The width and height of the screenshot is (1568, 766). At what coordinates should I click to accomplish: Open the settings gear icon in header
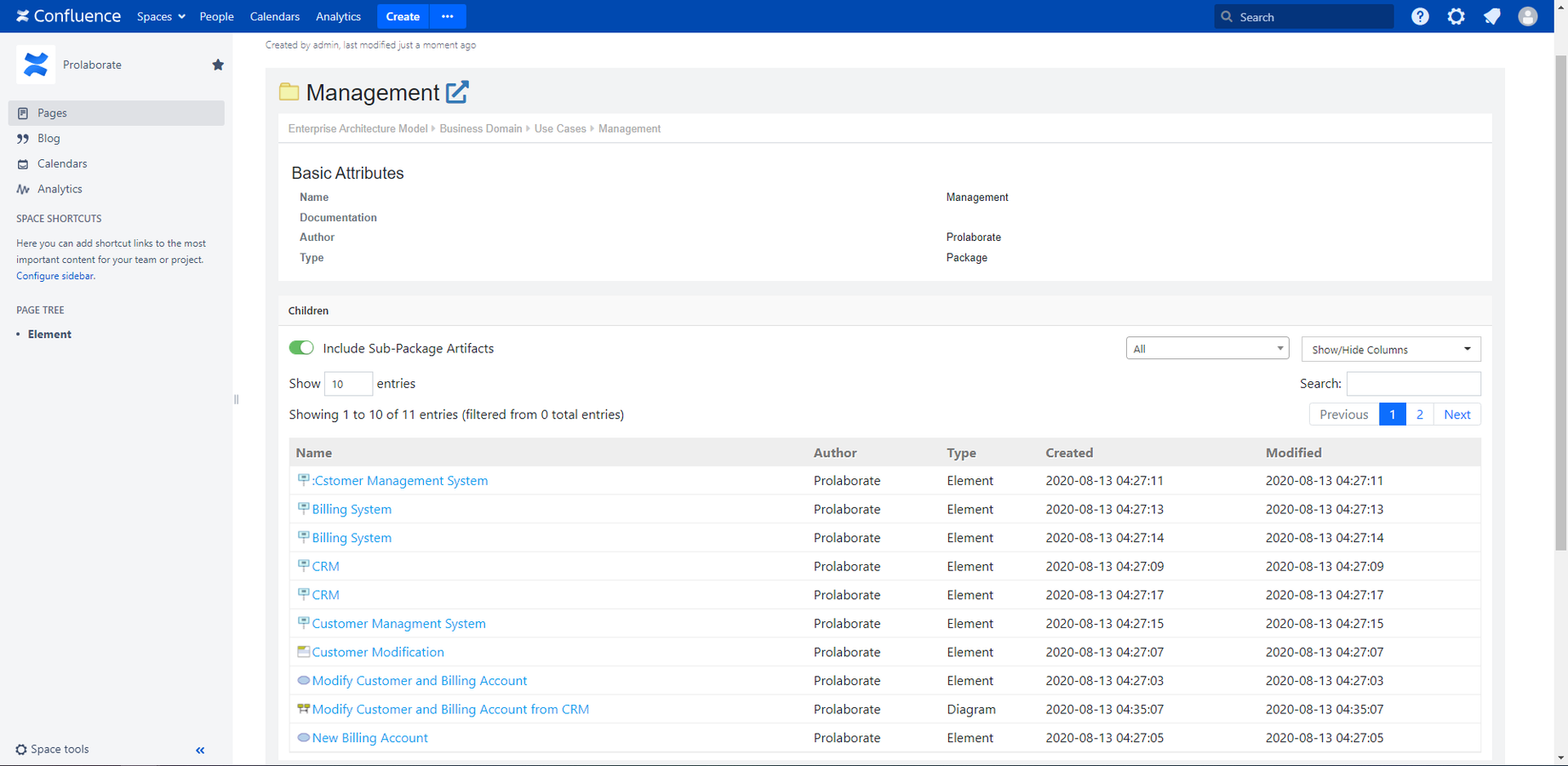pyautogui.click(x=1456, y=16)
